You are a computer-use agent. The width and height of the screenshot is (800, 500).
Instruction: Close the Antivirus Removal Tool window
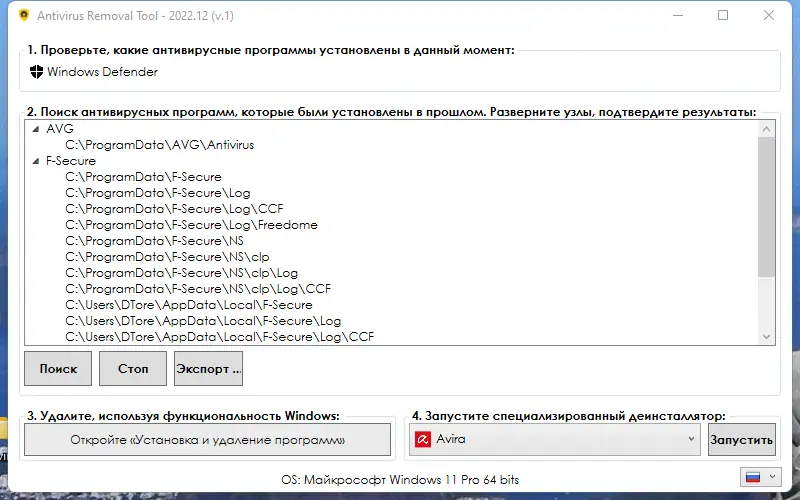tap(769, 15)
